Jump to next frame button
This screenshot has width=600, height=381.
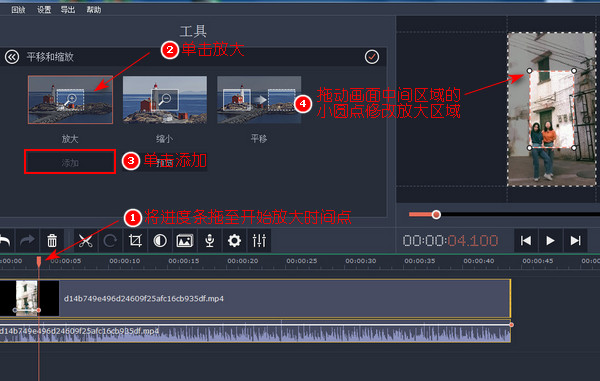(x=575, y=241)
